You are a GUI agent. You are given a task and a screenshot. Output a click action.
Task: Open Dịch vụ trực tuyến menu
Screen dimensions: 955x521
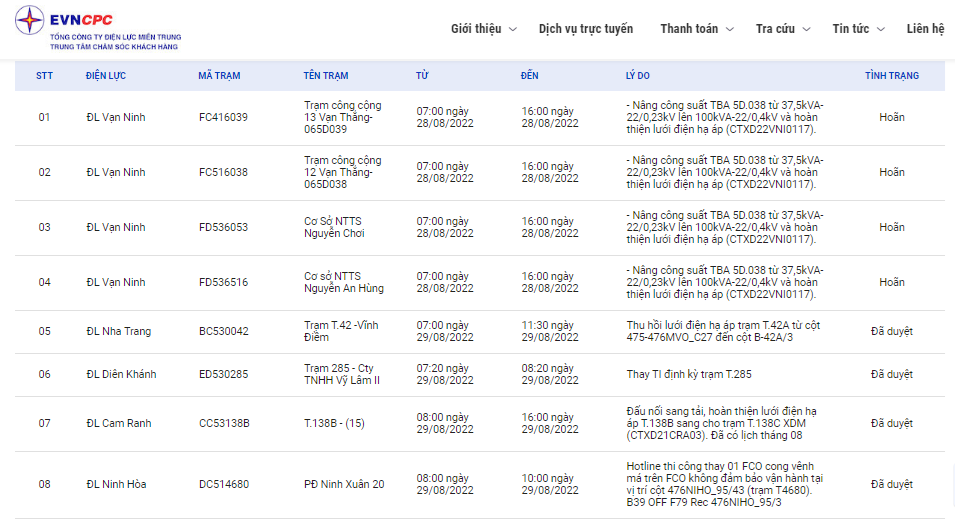[x=585, y=29]
